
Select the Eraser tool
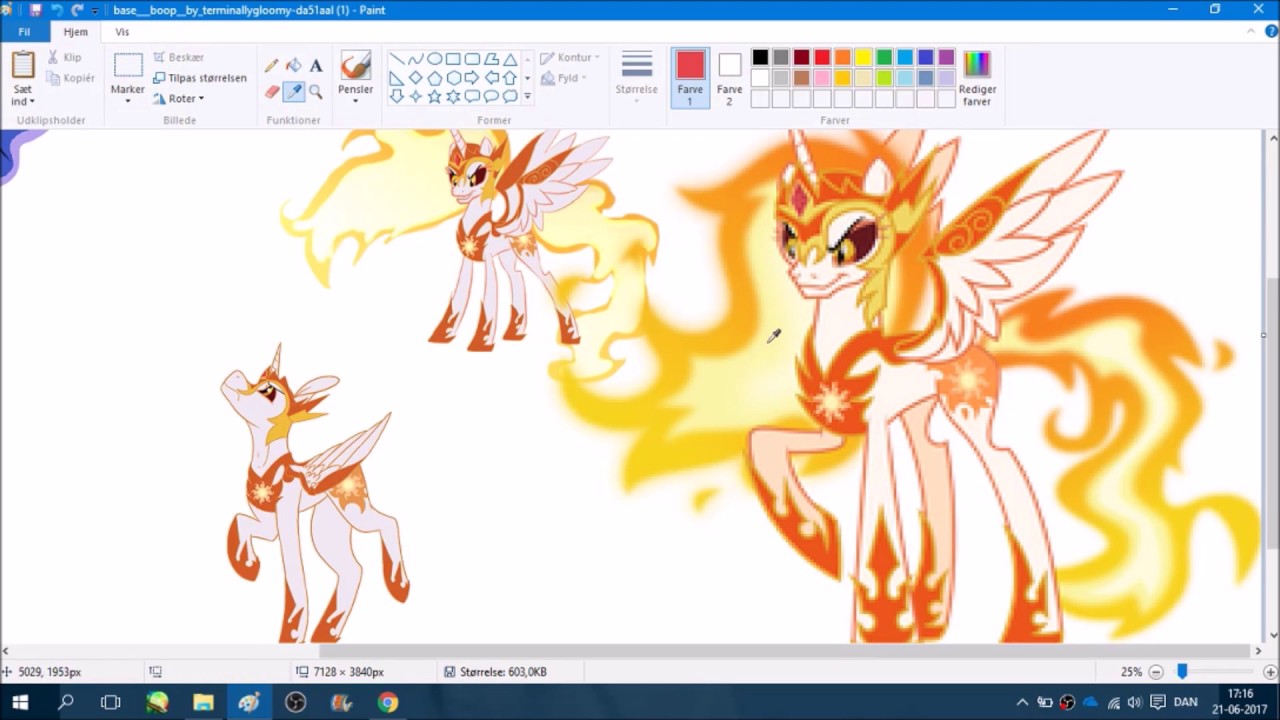coord(271,92)
